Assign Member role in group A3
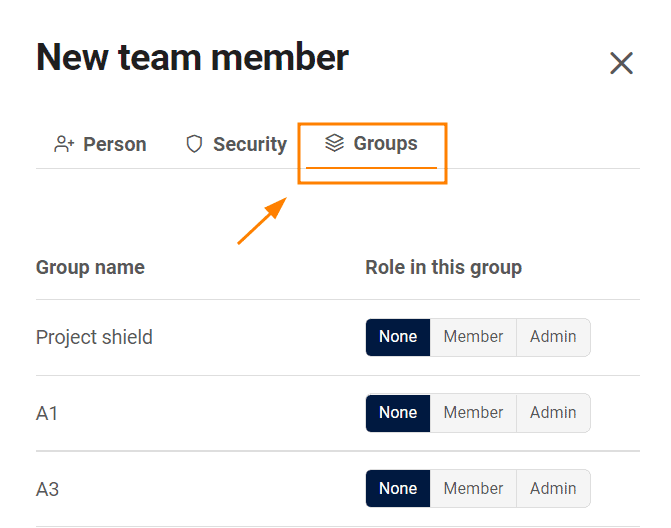This screenshot has width=671, height=528. coord(473,489)
